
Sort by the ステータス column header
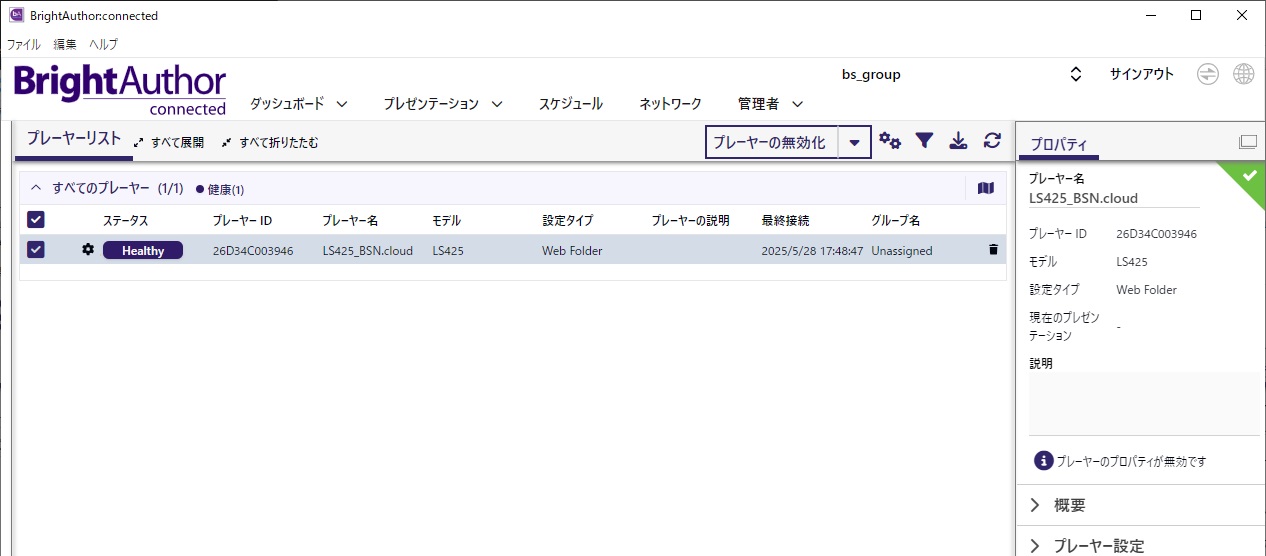[126, 220]
